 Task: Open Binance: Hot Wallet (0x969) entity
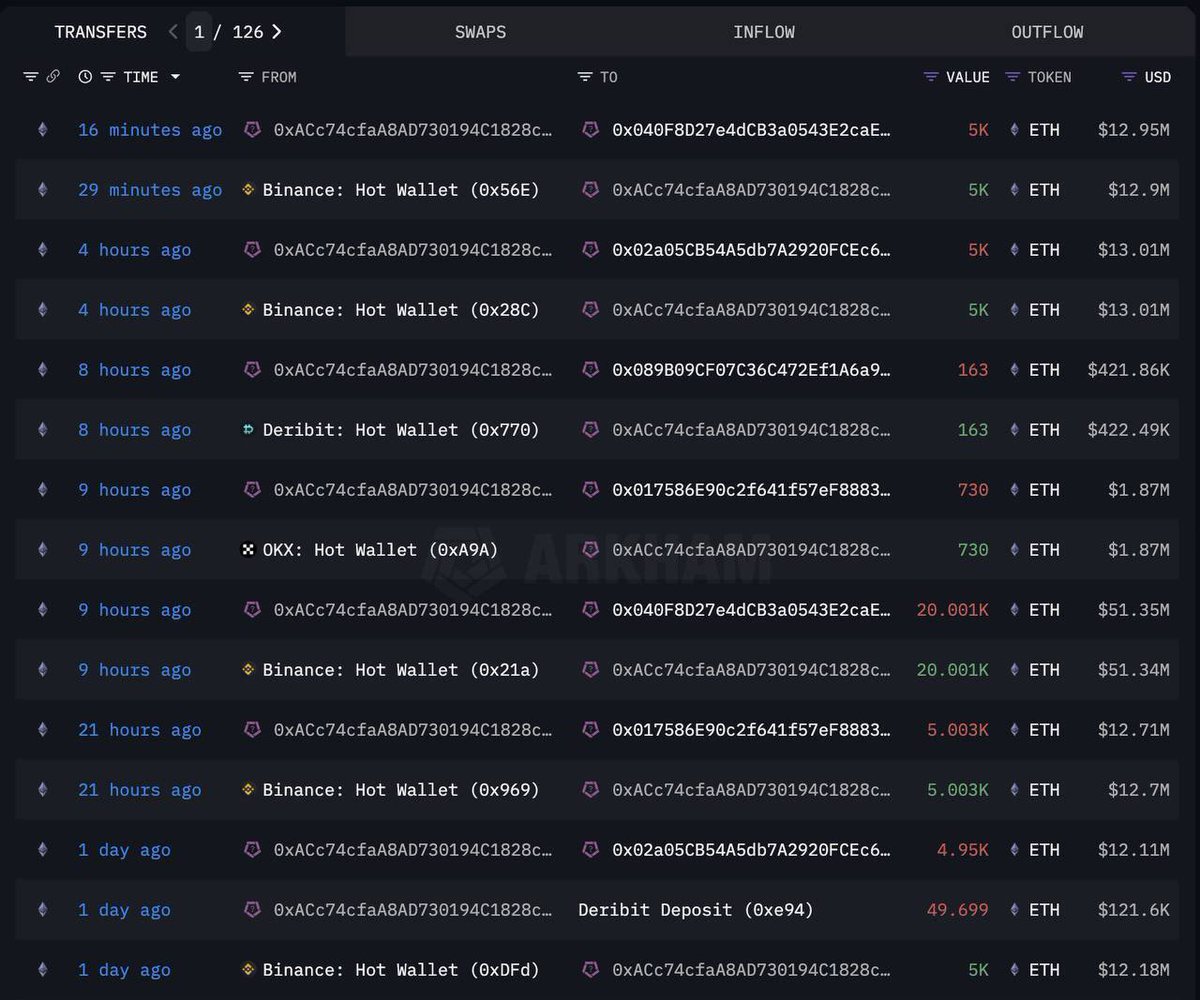[x=401, y=790]
